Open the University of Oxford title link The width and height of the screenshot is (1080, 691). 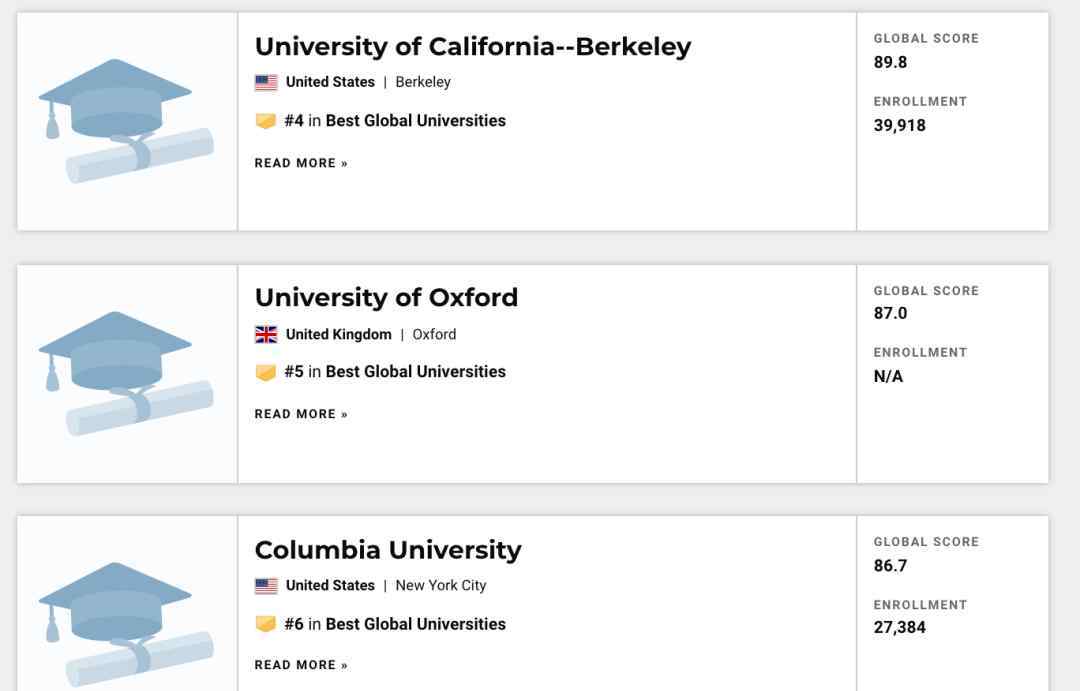click(386, 298)
